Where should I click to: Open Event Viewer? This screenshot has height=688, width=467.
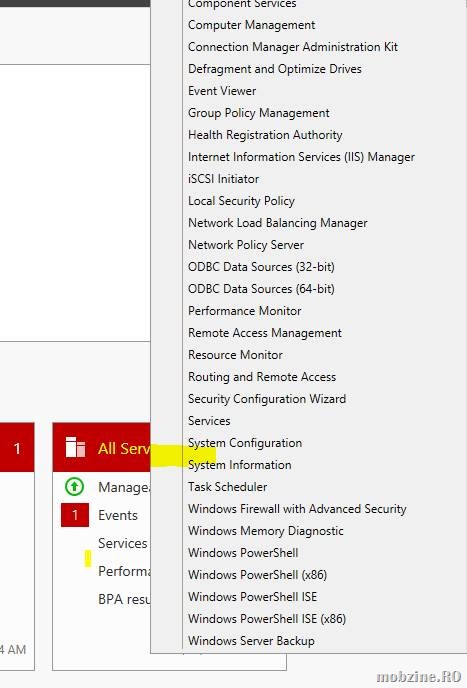tap(222, 91)
